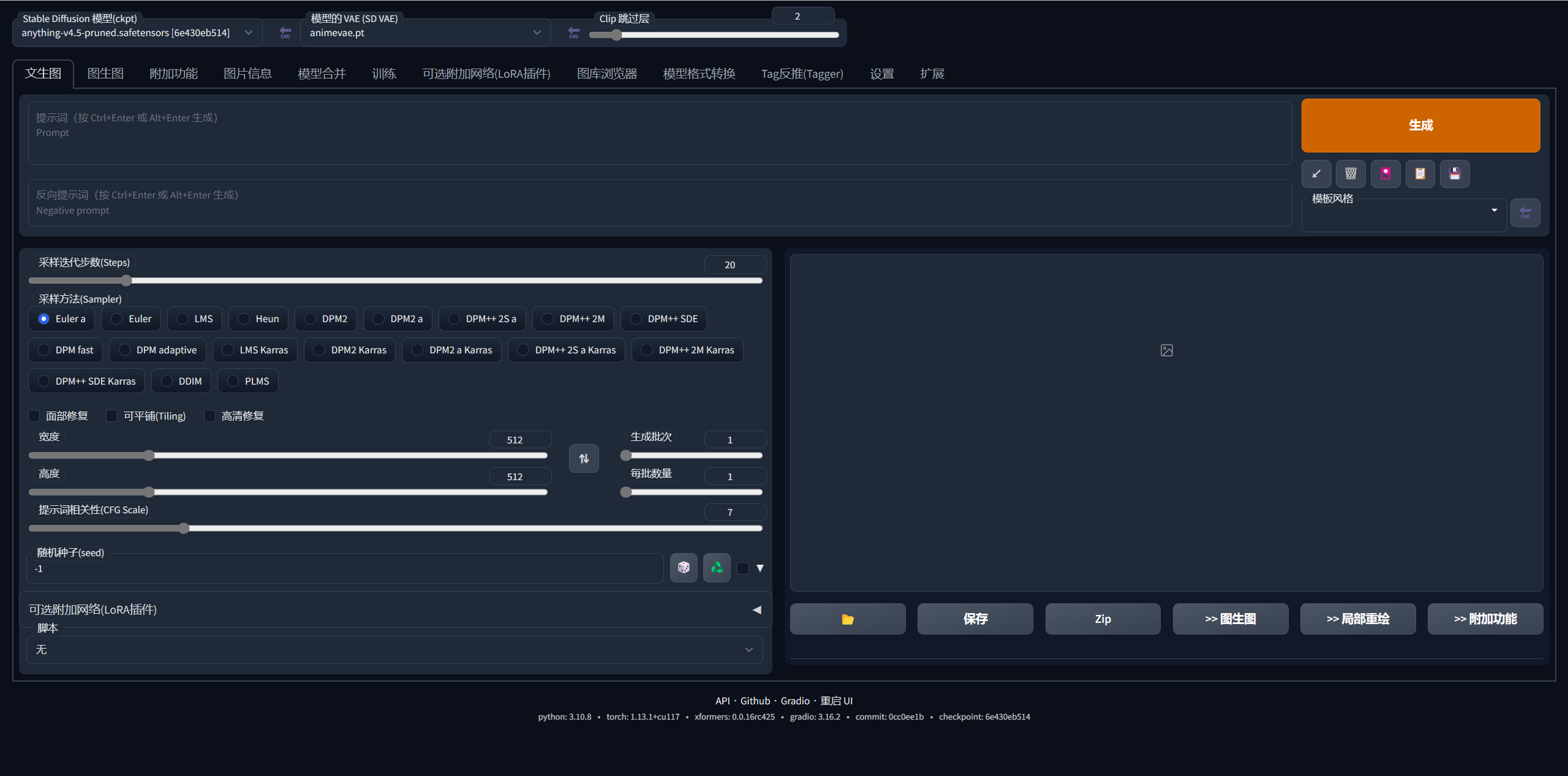The height and width of the screenshot is (776, 1568).
Task: Choose the Heun sampler
Action: [x=258, y=319]
